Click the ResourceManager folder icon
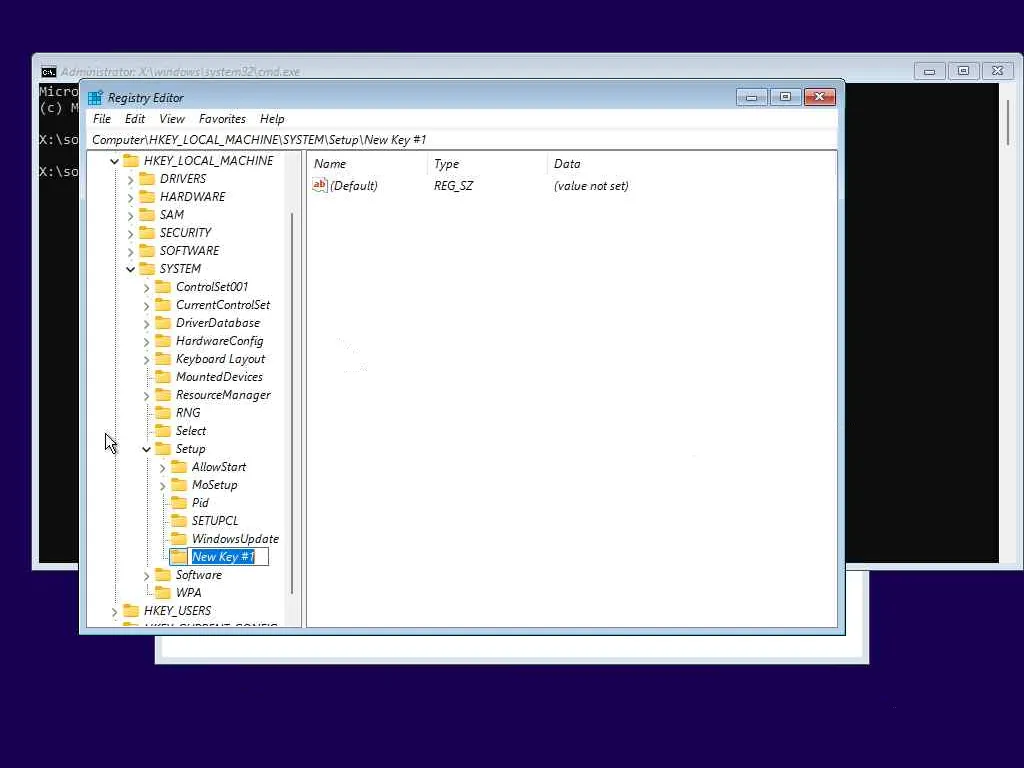1024x768 pixels. click(163, 395)
